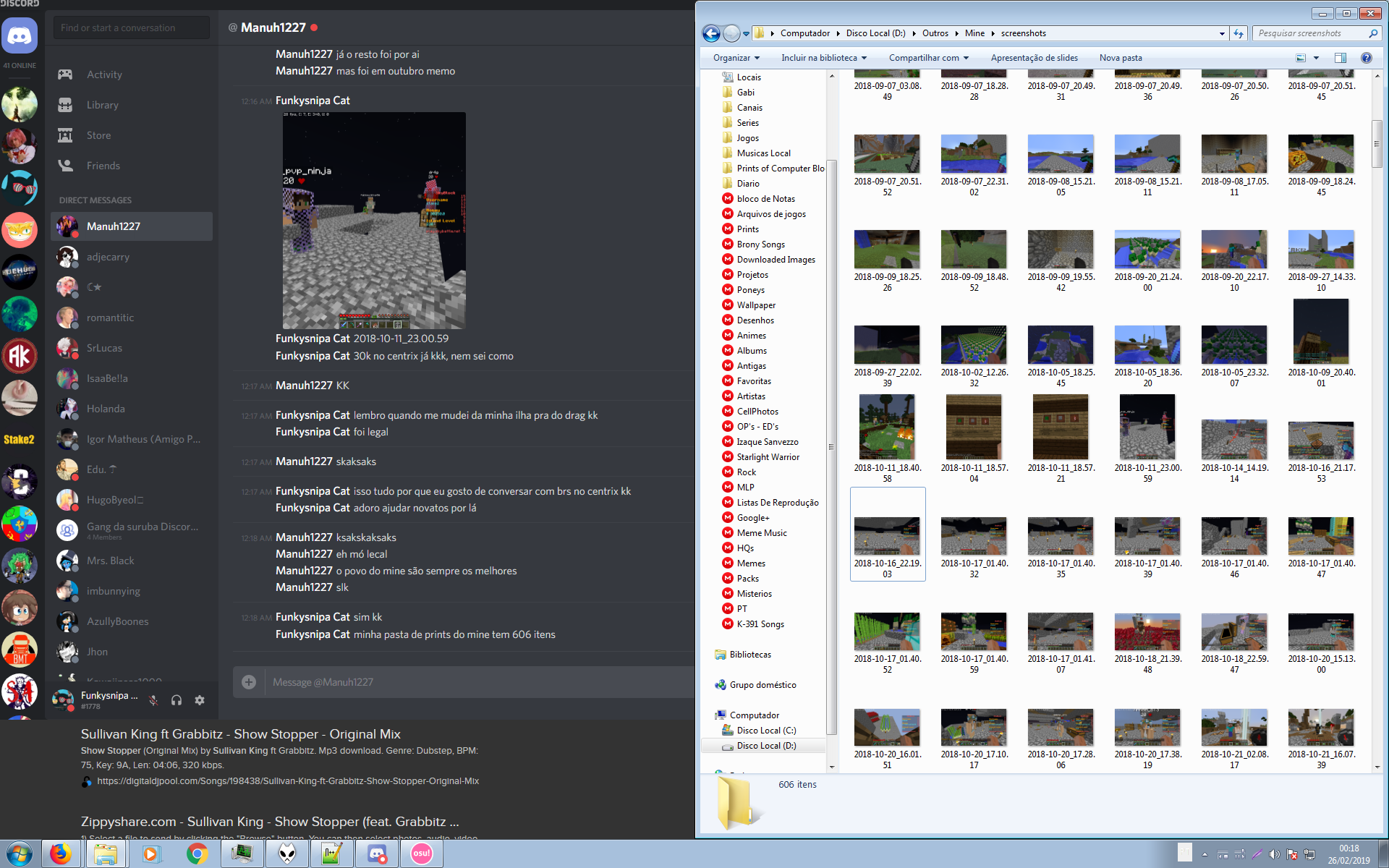This screenshot has width=1389, height=868.
Task: Click Disco Local (D:) in breadcrumb
Action: tap(875, 33)
